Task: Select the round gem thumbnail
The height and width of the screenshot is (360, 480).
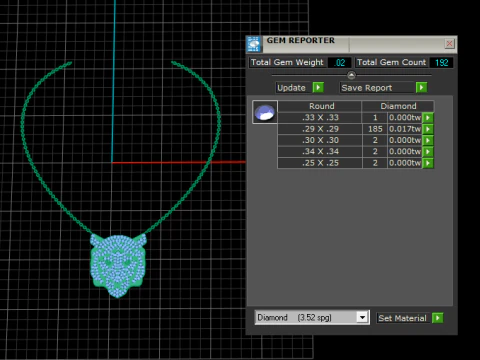Action: pos(265,112)
